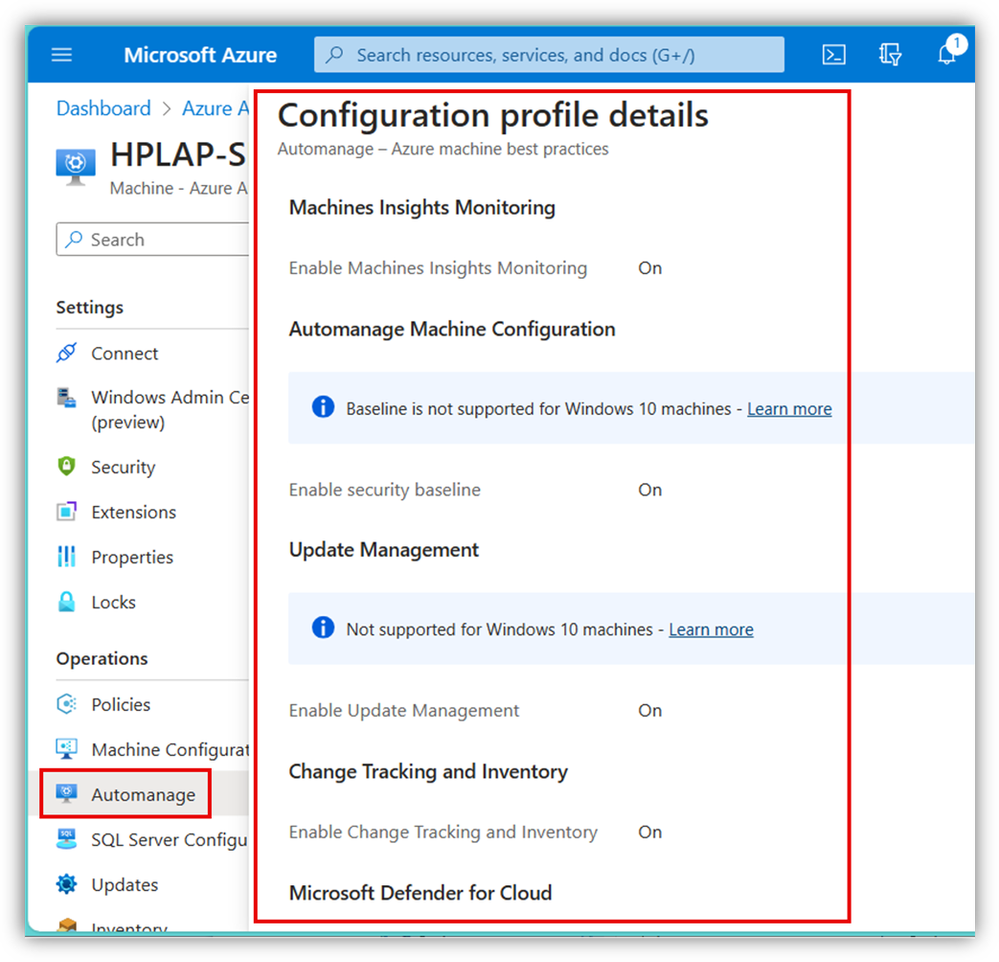The height and width of the screenshot is (962, 999).
Task: Click the HPLAP machine resource icon
Action: point(75,166)
